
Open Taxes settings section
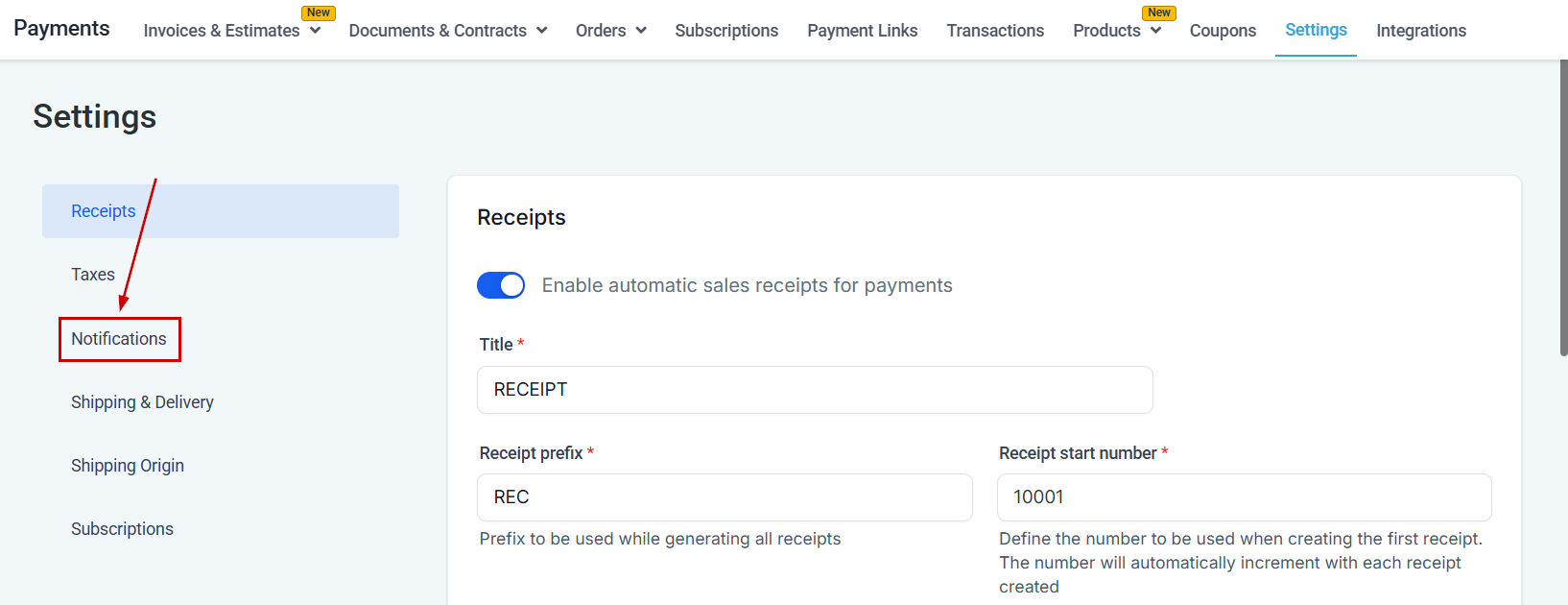93,275
